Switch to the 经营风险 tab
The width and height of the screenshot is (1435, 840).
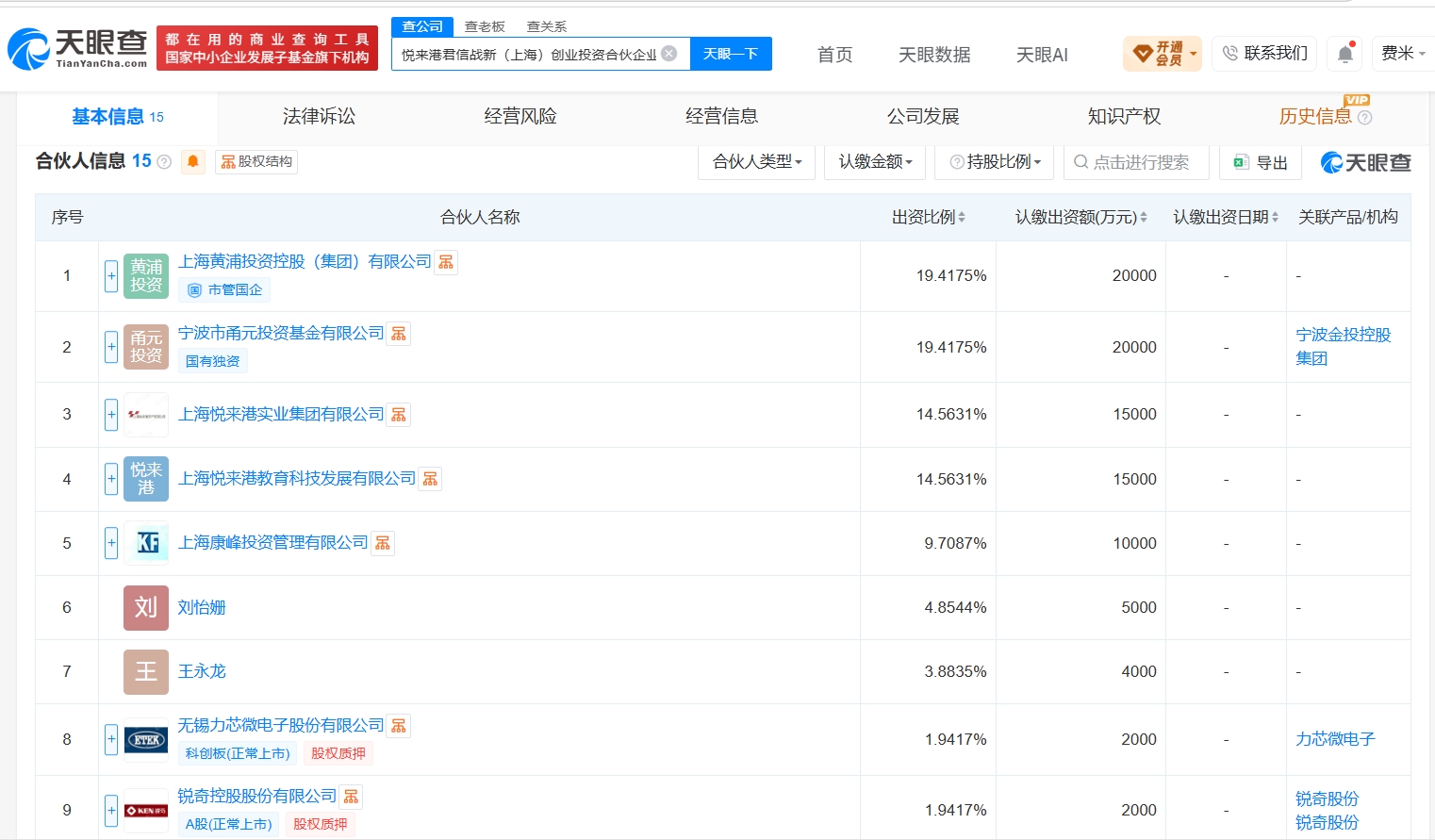(x=520, y=117)
